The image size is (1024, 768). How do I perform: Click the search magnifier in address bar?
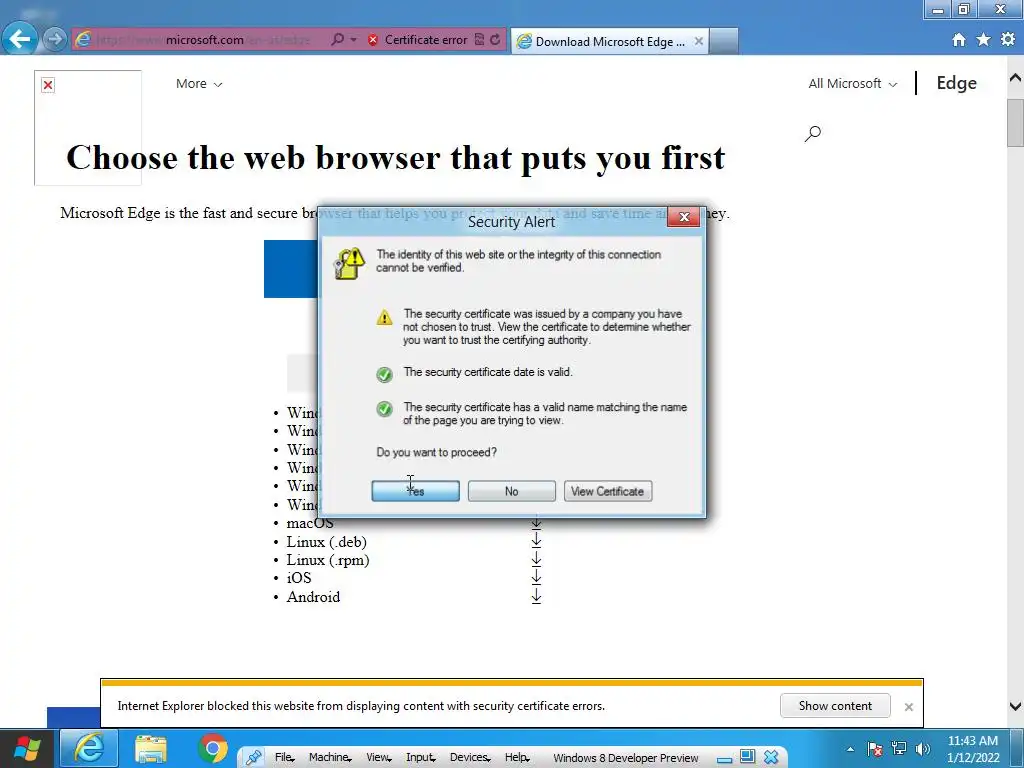pyautogui.click(x=337, y=39)
